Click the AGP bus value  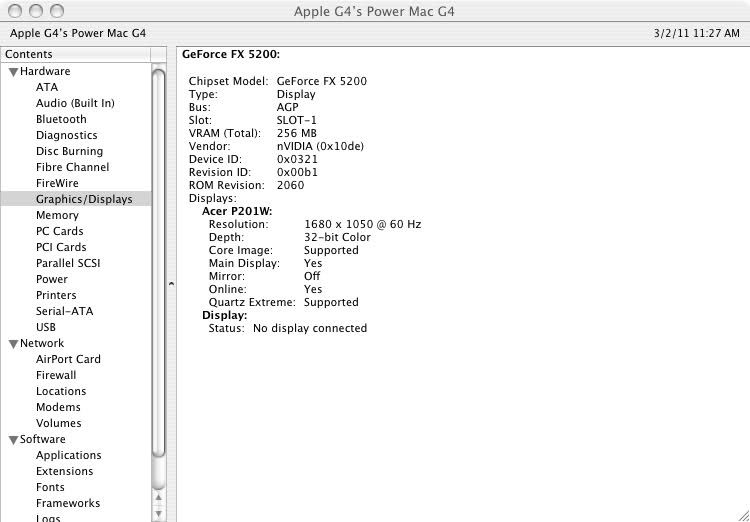coord(287,108)
